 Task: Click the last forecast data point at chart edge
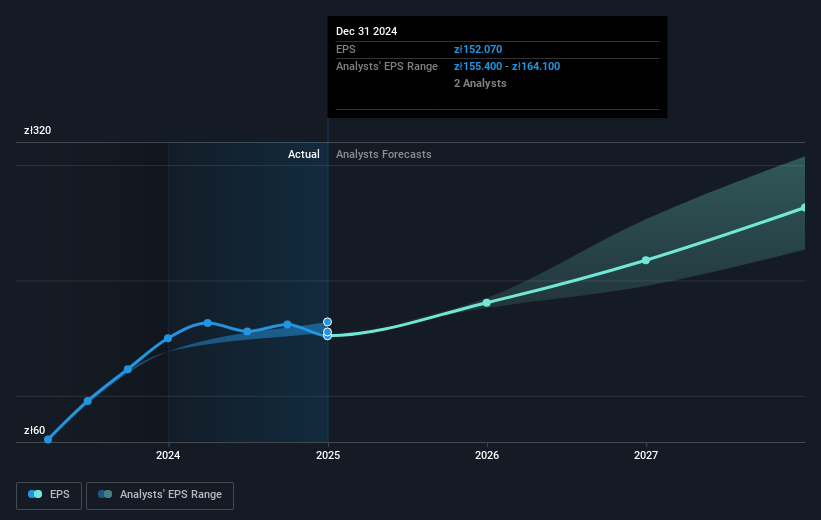[803, 208]
